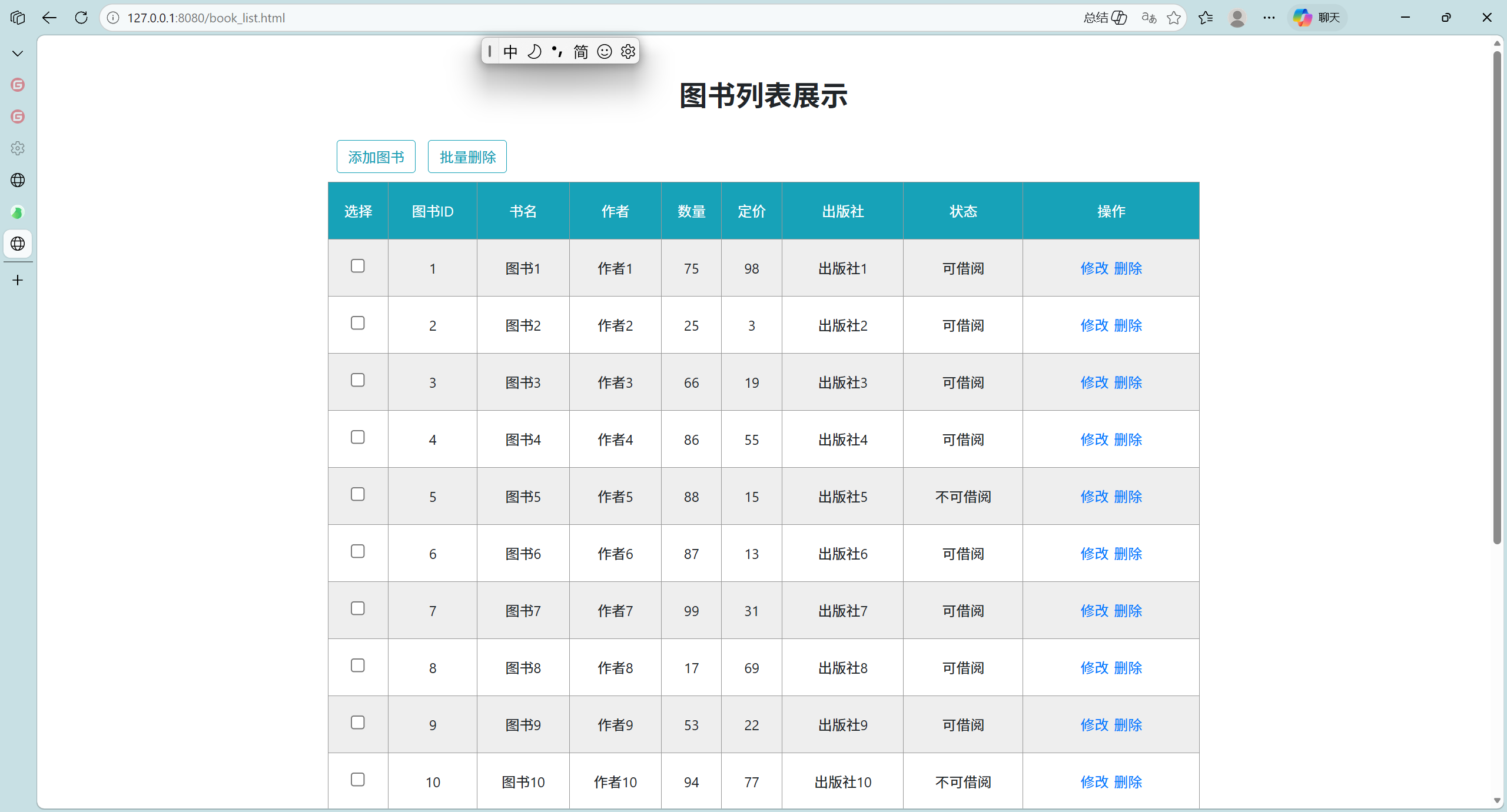
Task: Click the vertical page scrollbar thumb
Action: 1497,297
